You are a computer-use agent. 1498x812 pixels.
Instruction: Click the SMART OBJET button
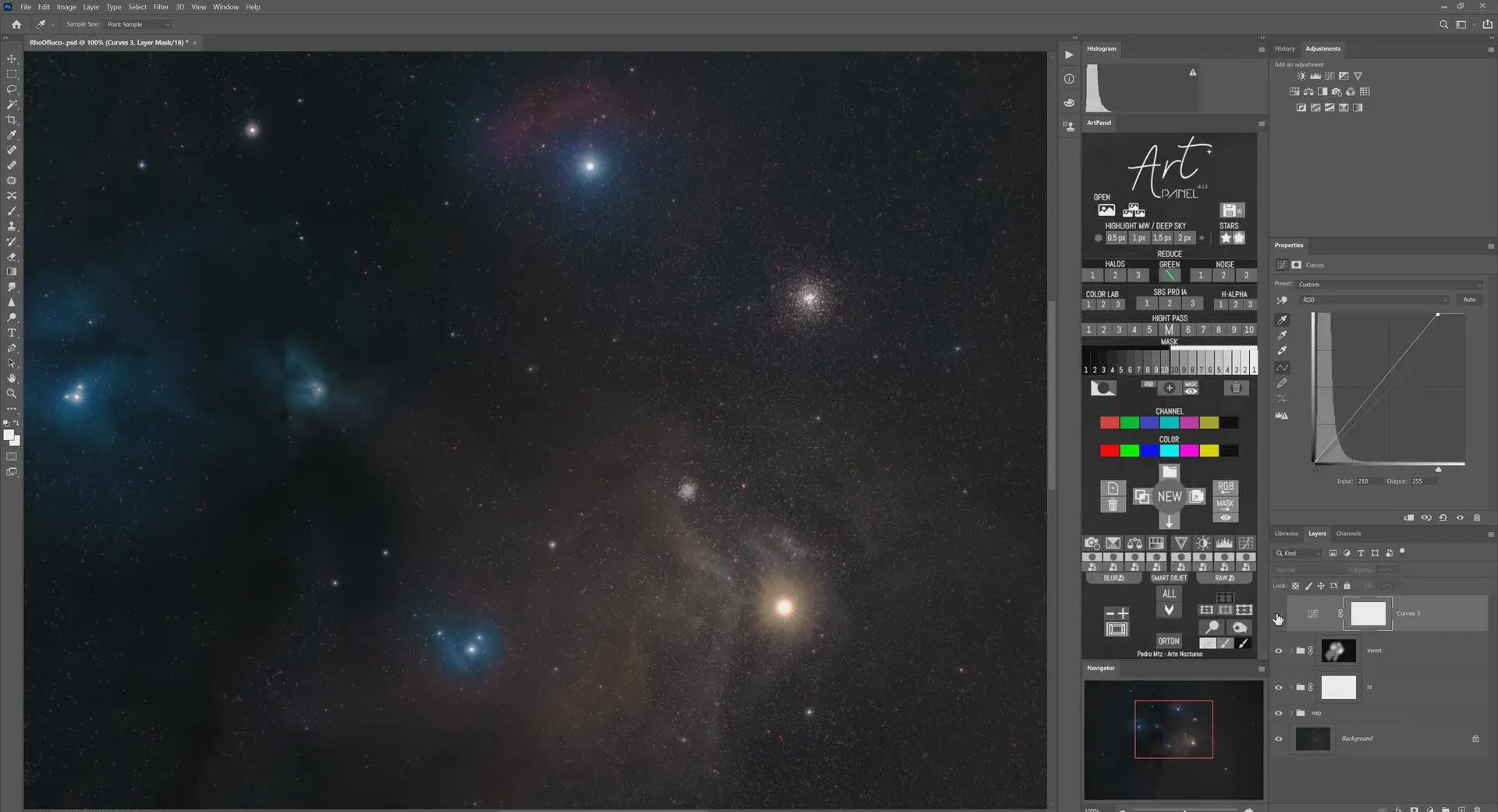pos(1169,579)
